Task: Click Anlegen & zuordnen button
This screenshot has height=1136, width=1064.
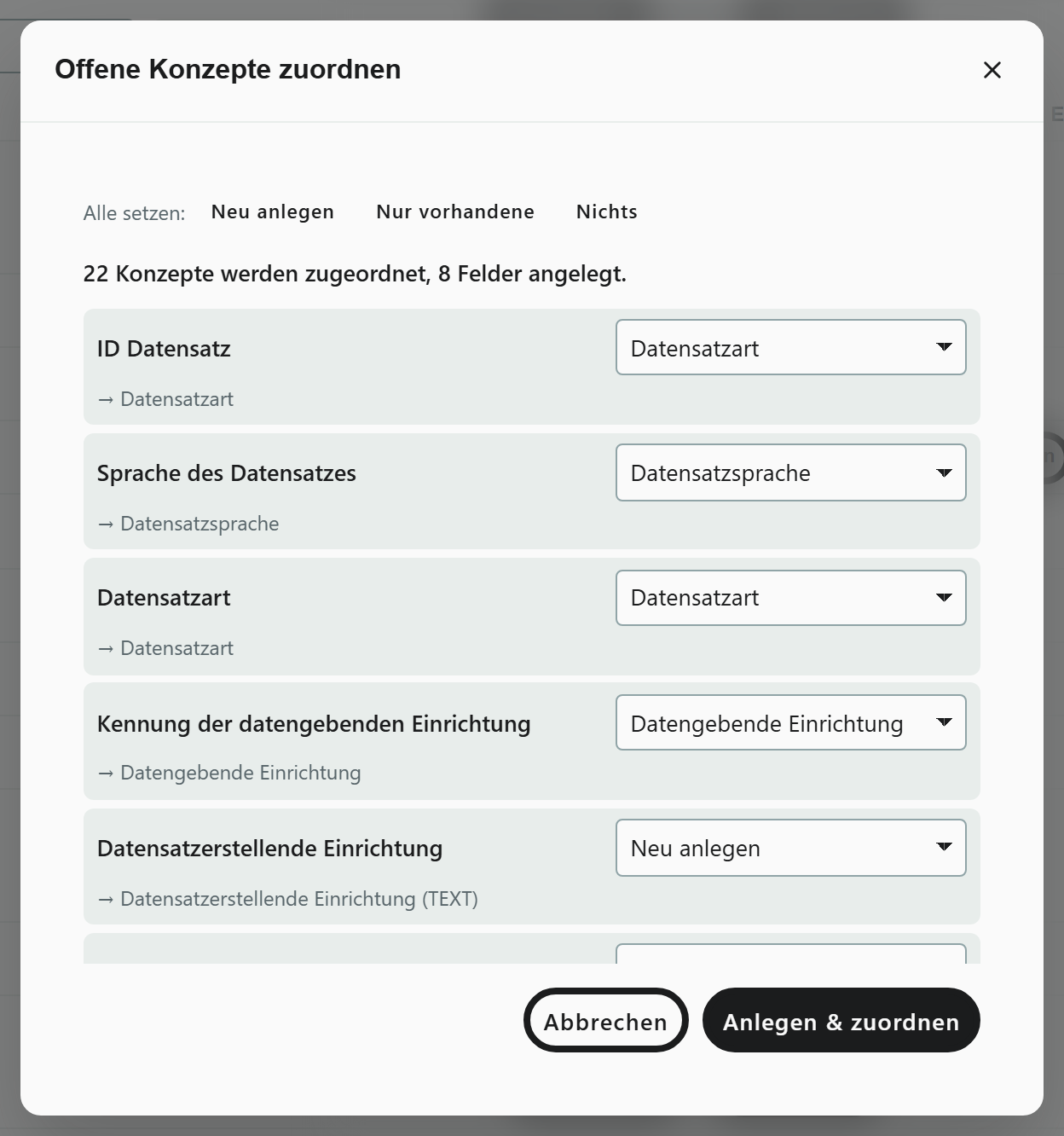Action: tap(841, 1020)
